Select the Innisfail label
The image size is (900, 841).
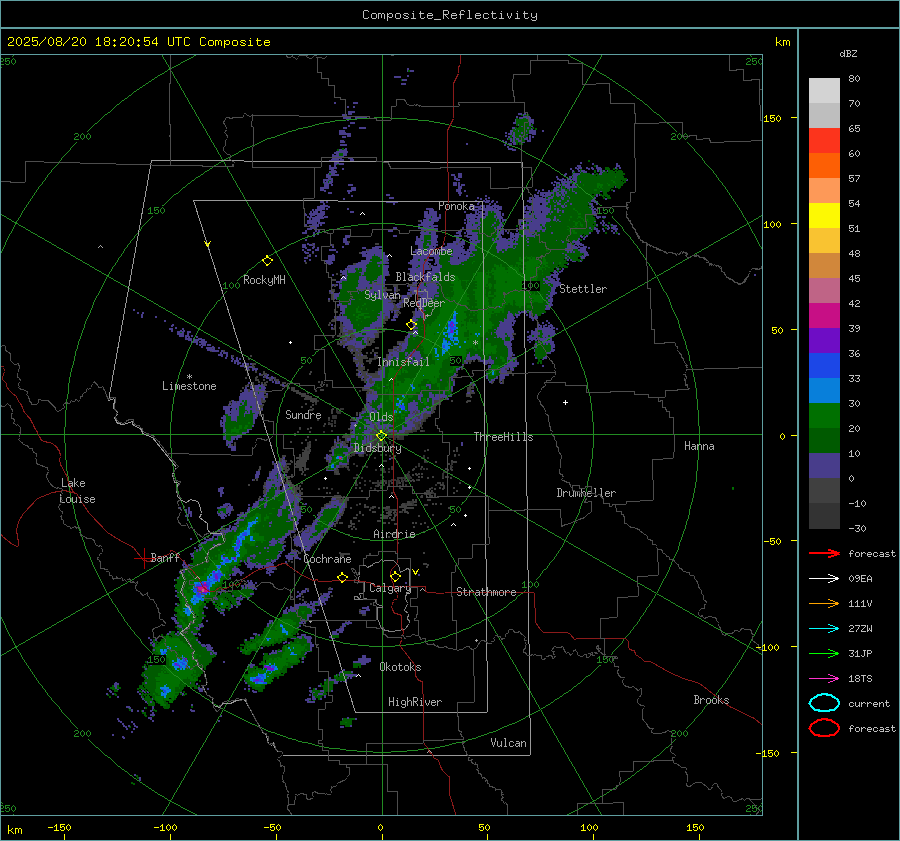(x=403, y=362)
